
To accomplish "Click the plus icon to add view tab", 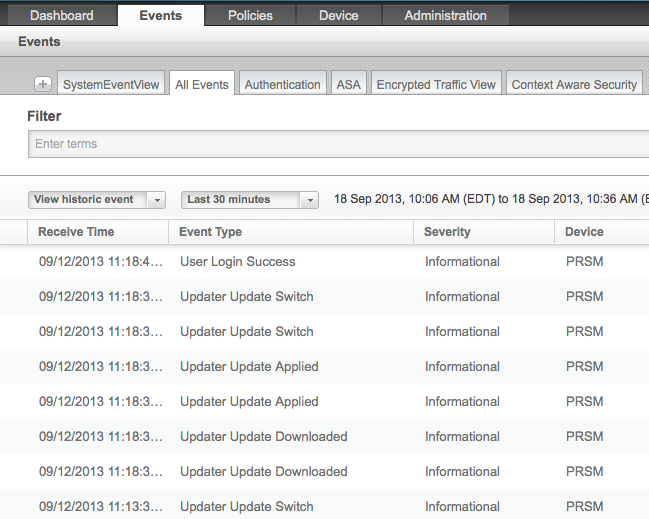I will pos(43,85).
